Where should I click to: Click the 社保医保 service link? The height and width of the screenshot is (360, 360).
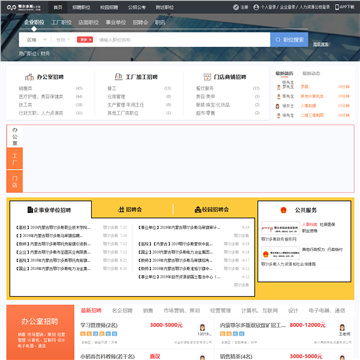pos(327,224)
